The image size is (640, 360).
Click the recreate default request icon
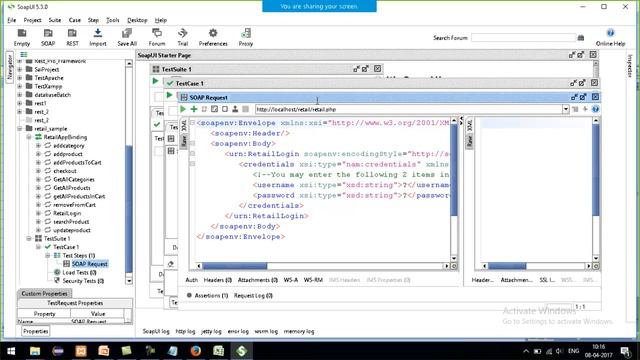click(x=204, y=109)
